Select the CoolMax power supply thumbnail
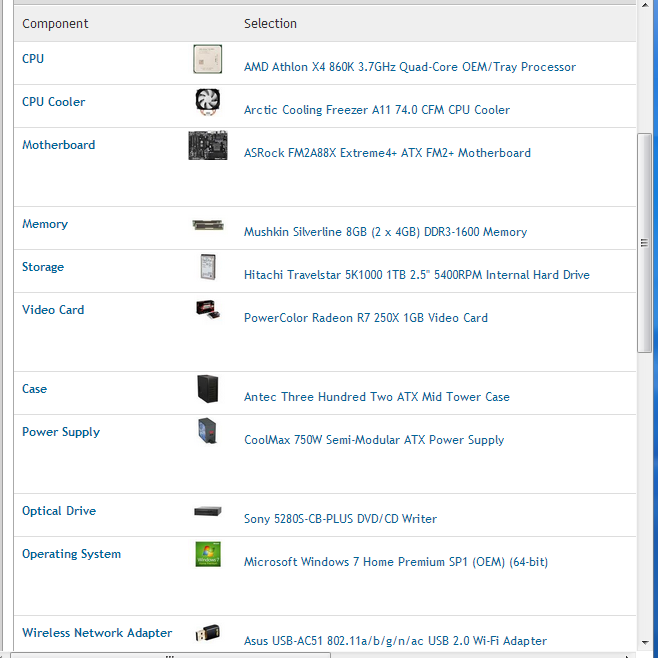 207,432
